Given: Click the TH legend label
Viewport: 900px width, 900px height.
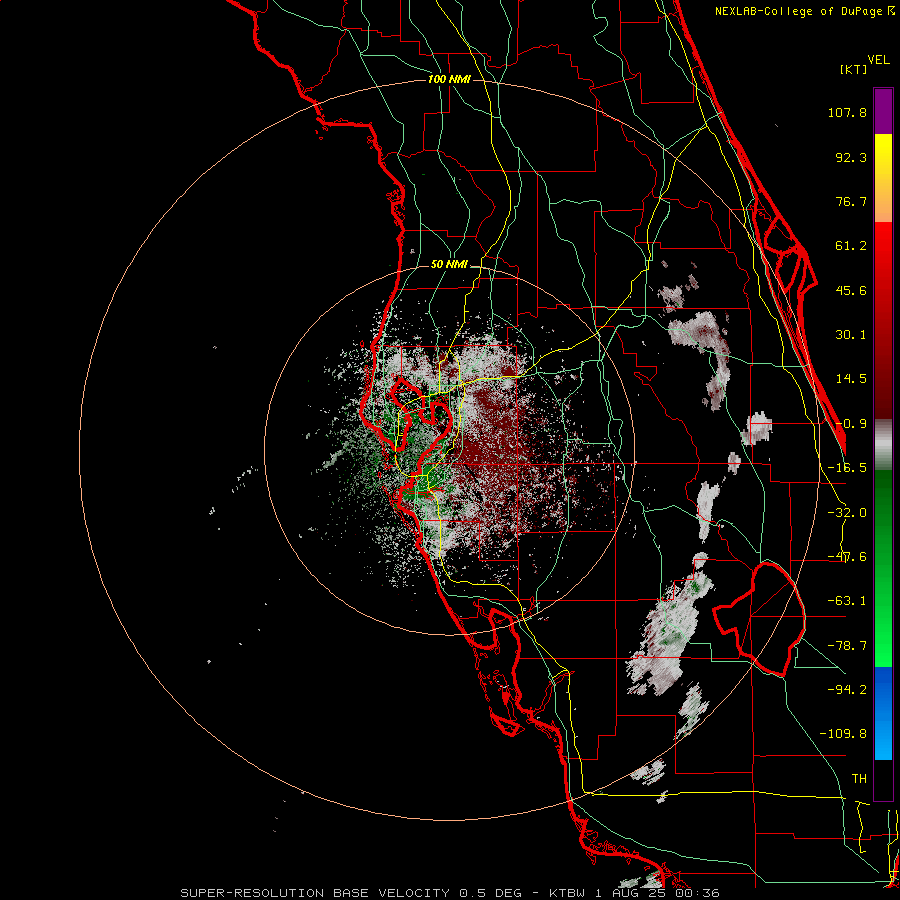Looking at the screenshot, I should (859, 779).
